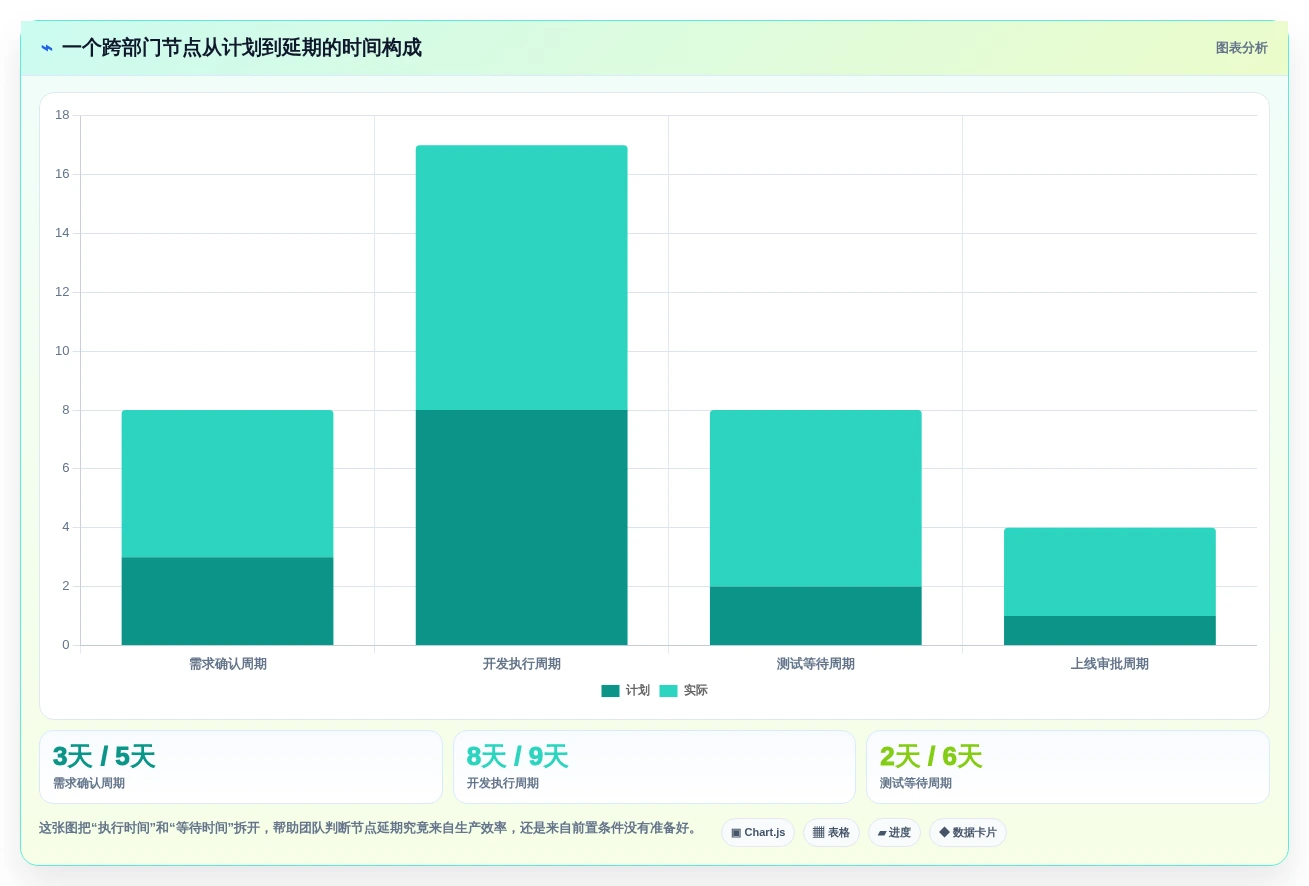Click the 图表分析 label in the header
Screen dimensions: 1309x886
1241,48
